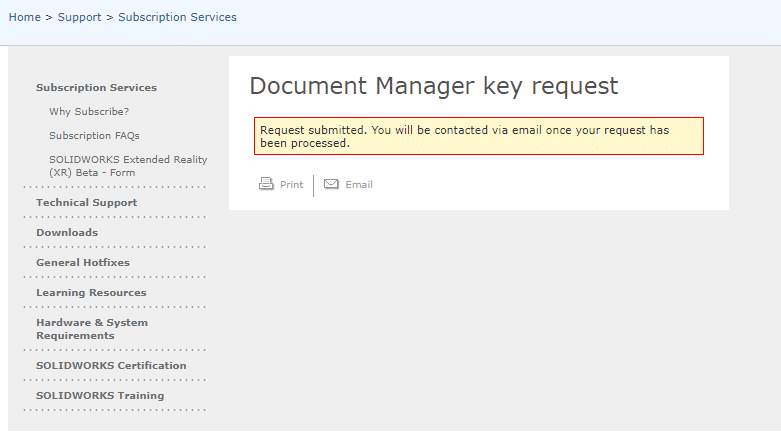The width and height of the screenshot is (781, 442).
Task: Open Subscription Services breadcrumb link
Action: coord(177,17)
